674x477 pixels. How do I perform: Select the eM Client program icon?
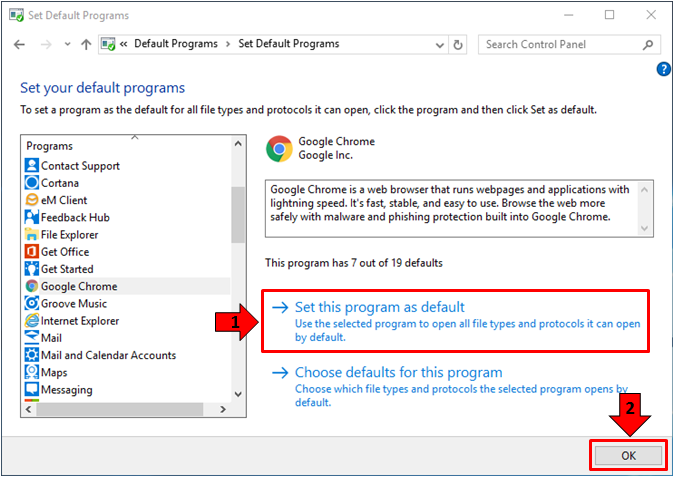pos(32,200)
